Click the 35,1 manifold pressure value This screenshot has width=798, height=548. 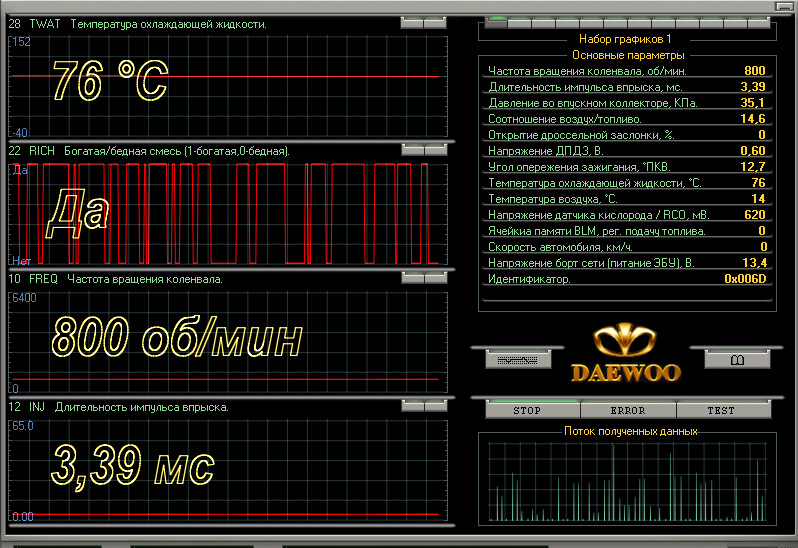(753, 103)
